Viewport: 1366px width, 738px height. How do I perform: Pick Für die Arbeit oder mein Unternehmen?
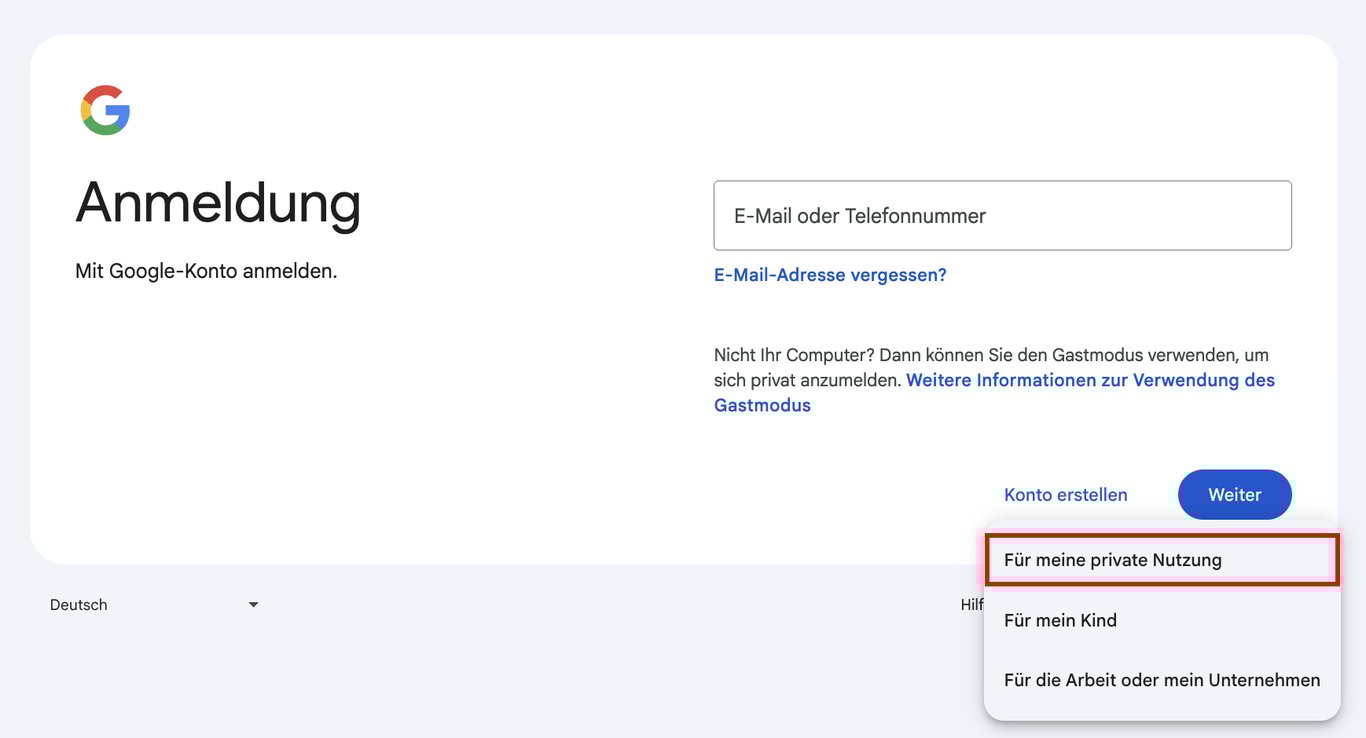[1162, 679]
